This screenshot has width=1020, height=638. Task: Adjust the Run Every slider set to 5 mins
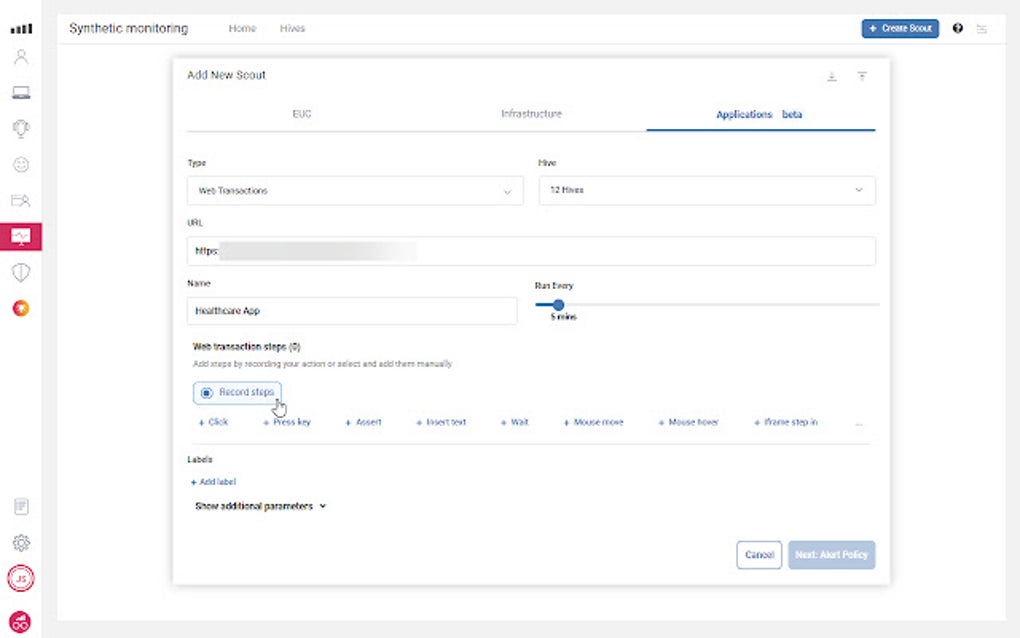558,304
